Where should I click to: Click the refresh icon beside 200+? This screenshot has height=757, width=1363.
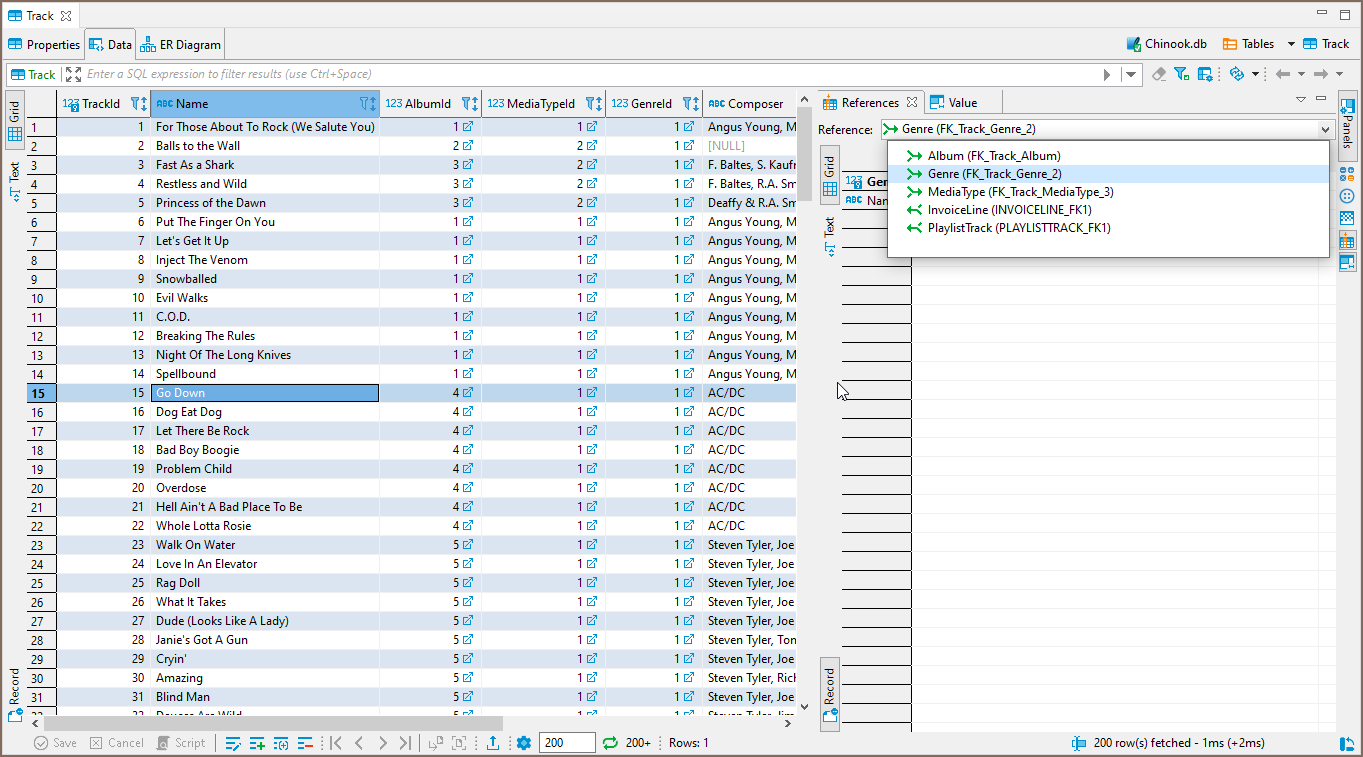610,743
